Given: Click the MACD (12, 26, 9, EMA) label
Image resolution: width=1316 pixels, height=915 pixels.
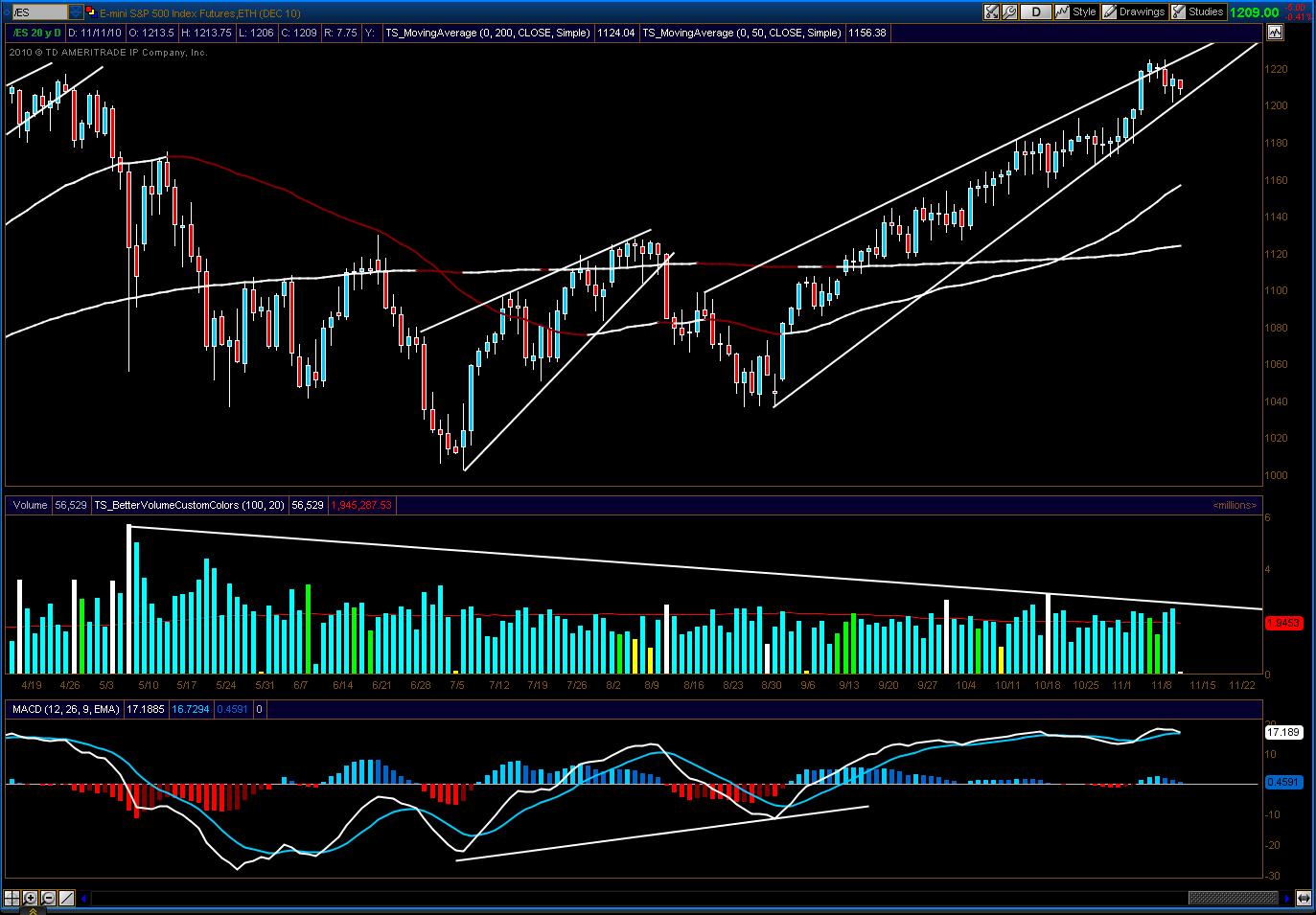Looking at the screenshot, I should point(65,710).
